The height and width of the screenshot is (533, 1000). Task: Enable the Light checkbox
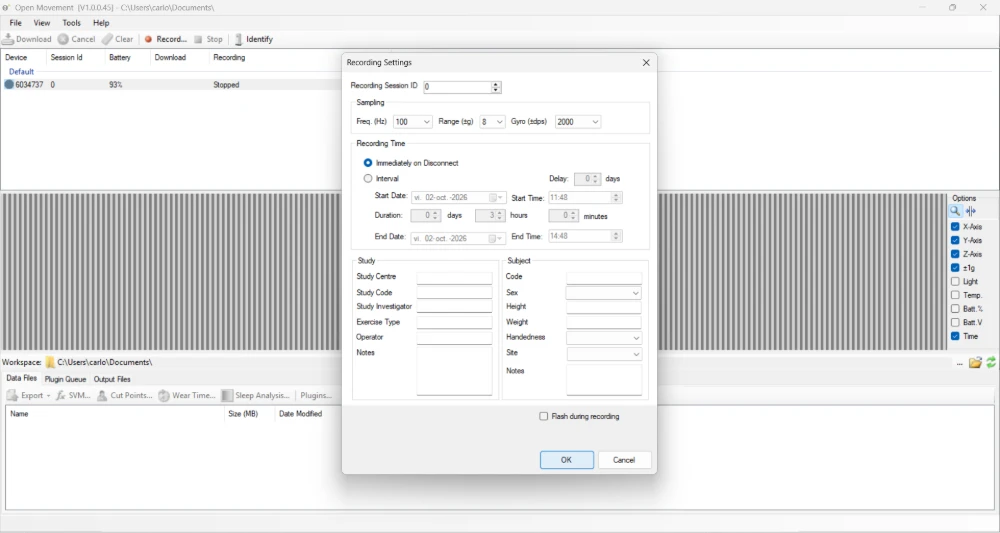tap(955, 281)
